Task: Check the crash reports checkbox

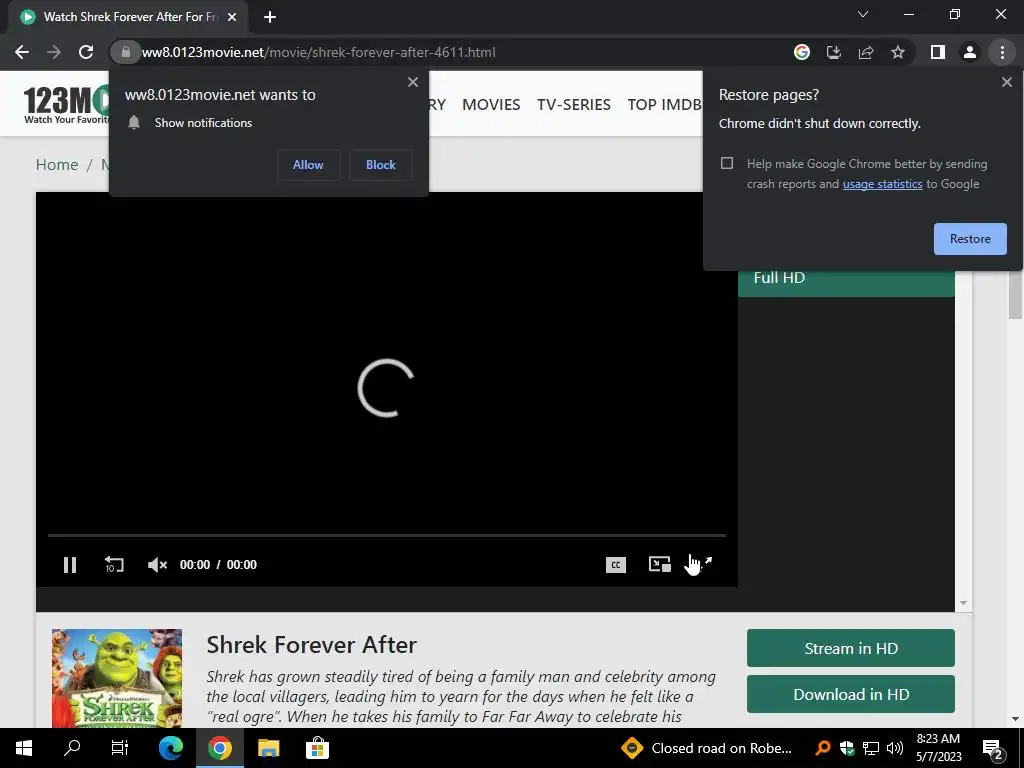Action: click(x=727, y=163)
